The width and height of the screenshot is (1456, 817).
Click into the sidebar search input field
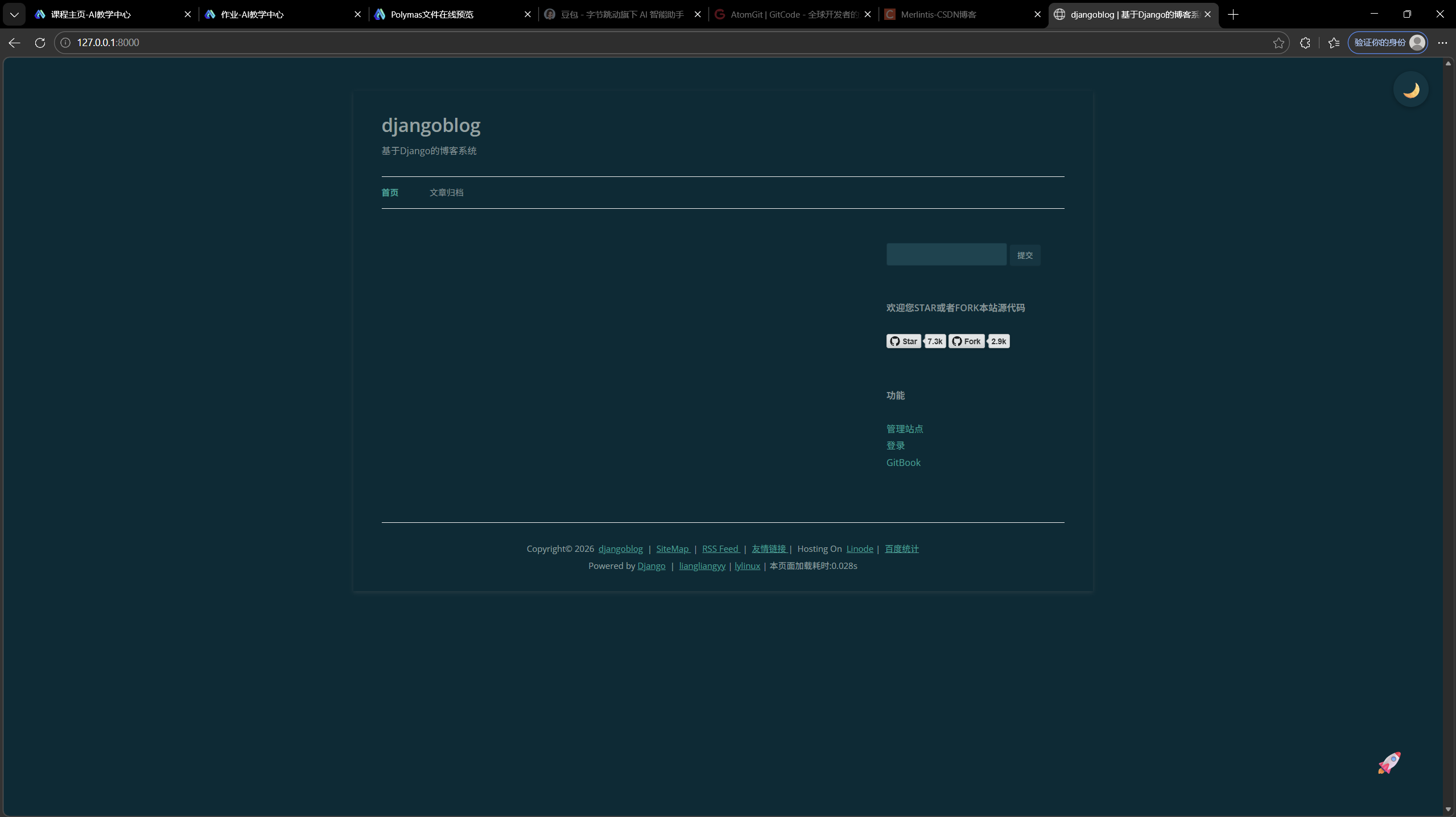(x=946, y=254)
